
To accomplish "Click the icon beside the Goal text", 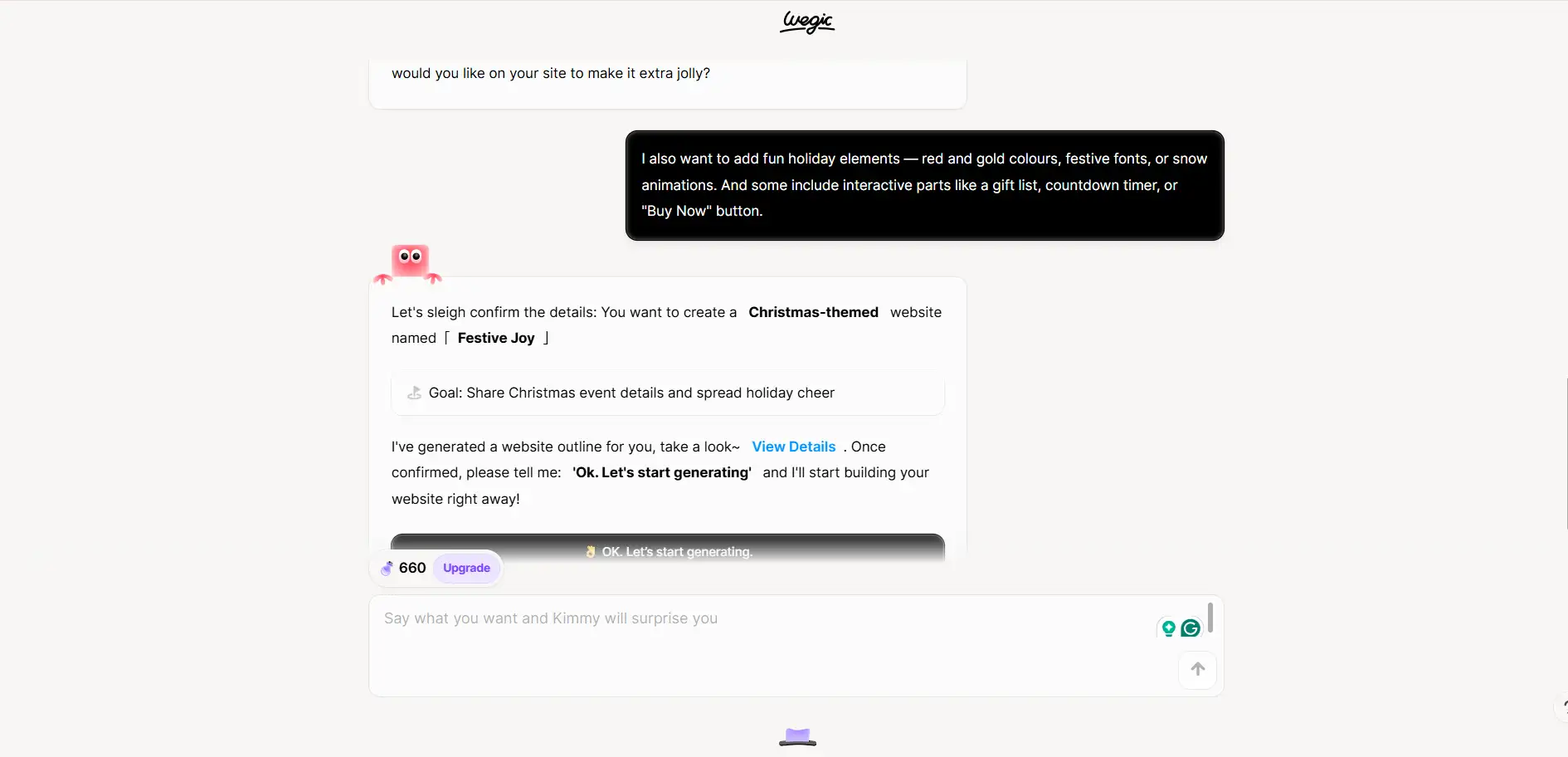I will tap(414, 393).
